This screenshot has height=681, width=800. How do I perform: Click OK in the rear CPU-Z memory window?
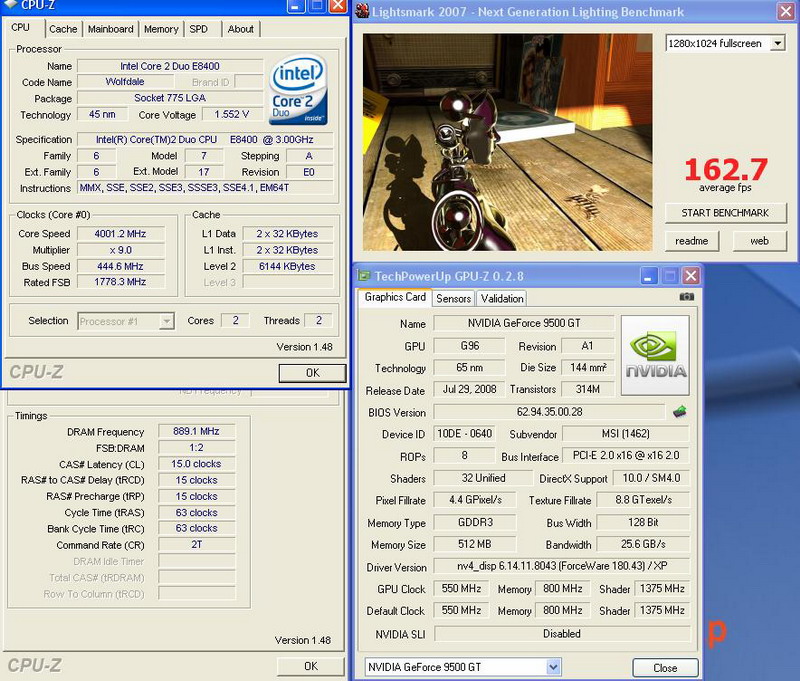(311, 666)
